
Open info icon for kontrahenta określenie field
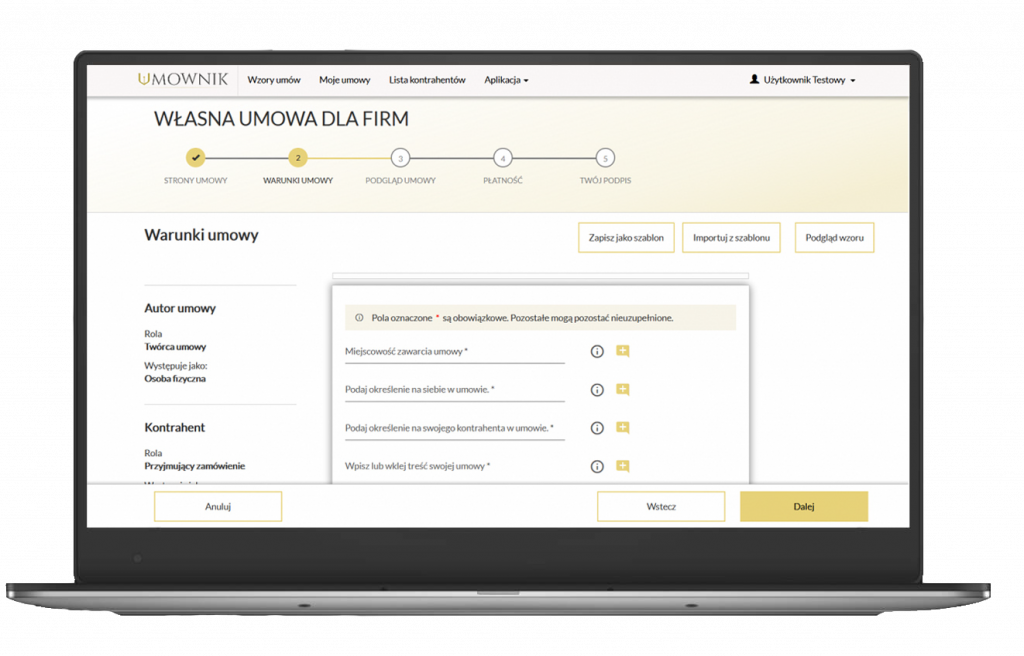pos(597,428)
